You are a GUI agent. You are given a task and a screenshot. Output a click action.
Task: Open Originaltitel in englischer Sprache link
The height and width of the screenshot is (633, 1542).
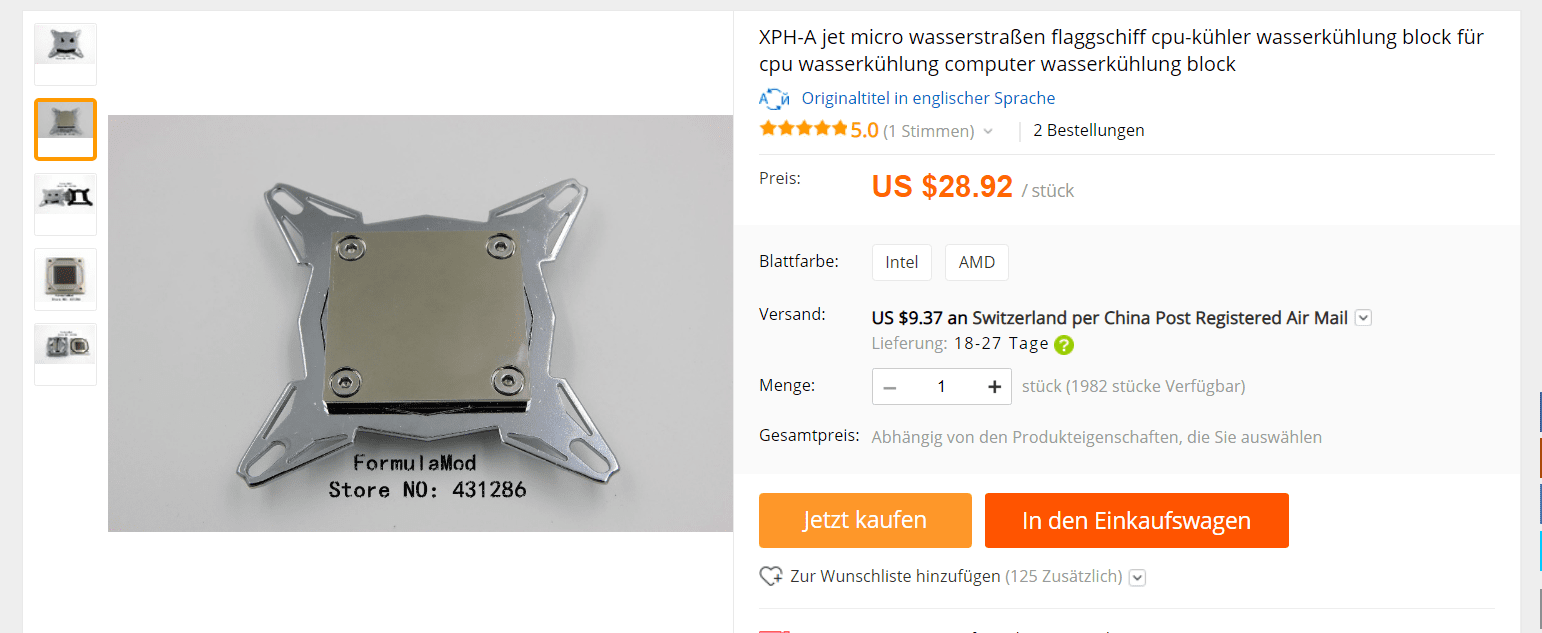tap(928, 98)
